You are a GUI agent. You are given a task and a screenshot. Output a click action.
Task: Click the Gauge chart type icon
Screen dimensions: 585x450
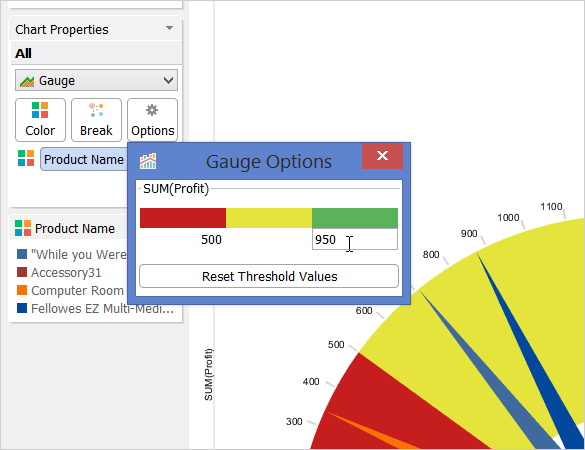27,81
